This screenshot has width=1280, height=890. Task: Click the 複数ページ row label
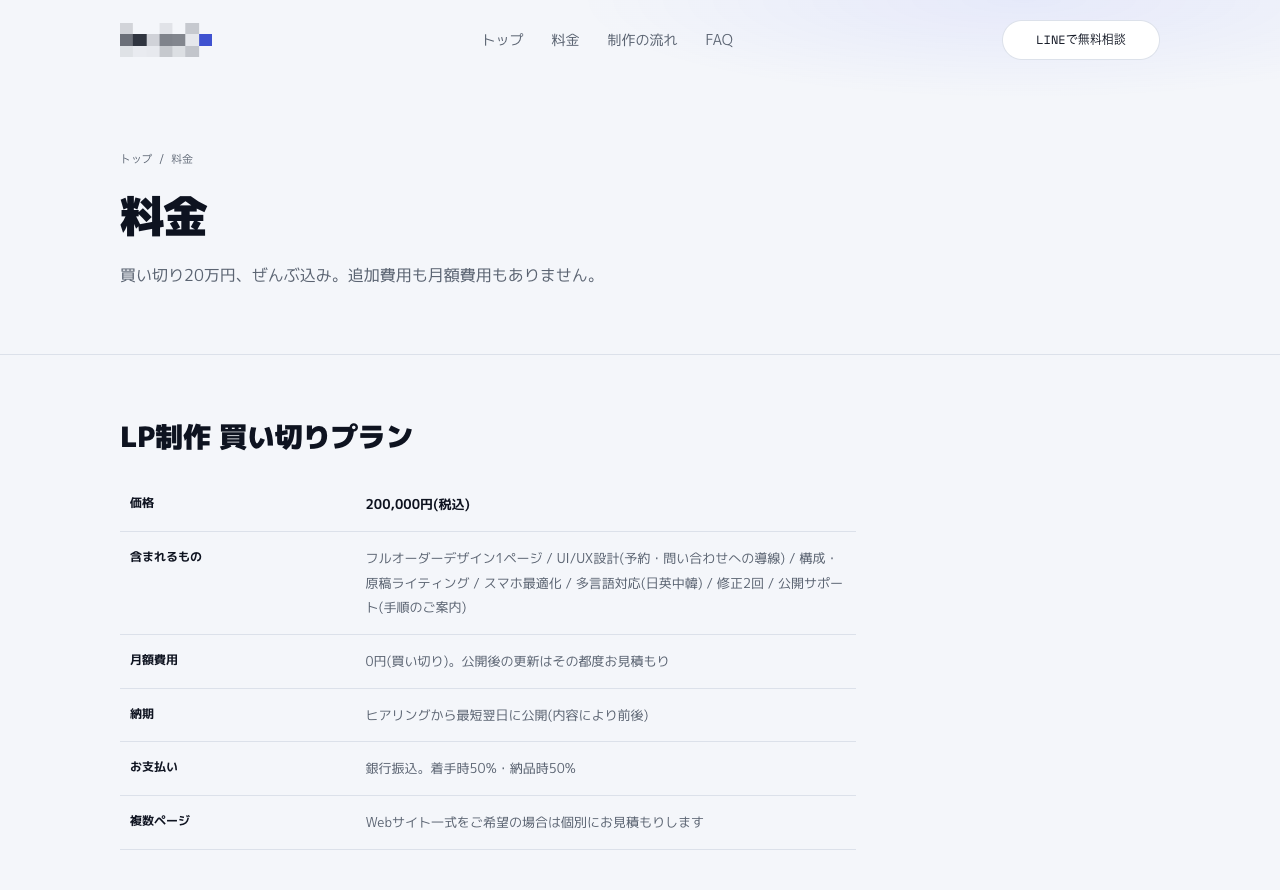tap(160, 821)
